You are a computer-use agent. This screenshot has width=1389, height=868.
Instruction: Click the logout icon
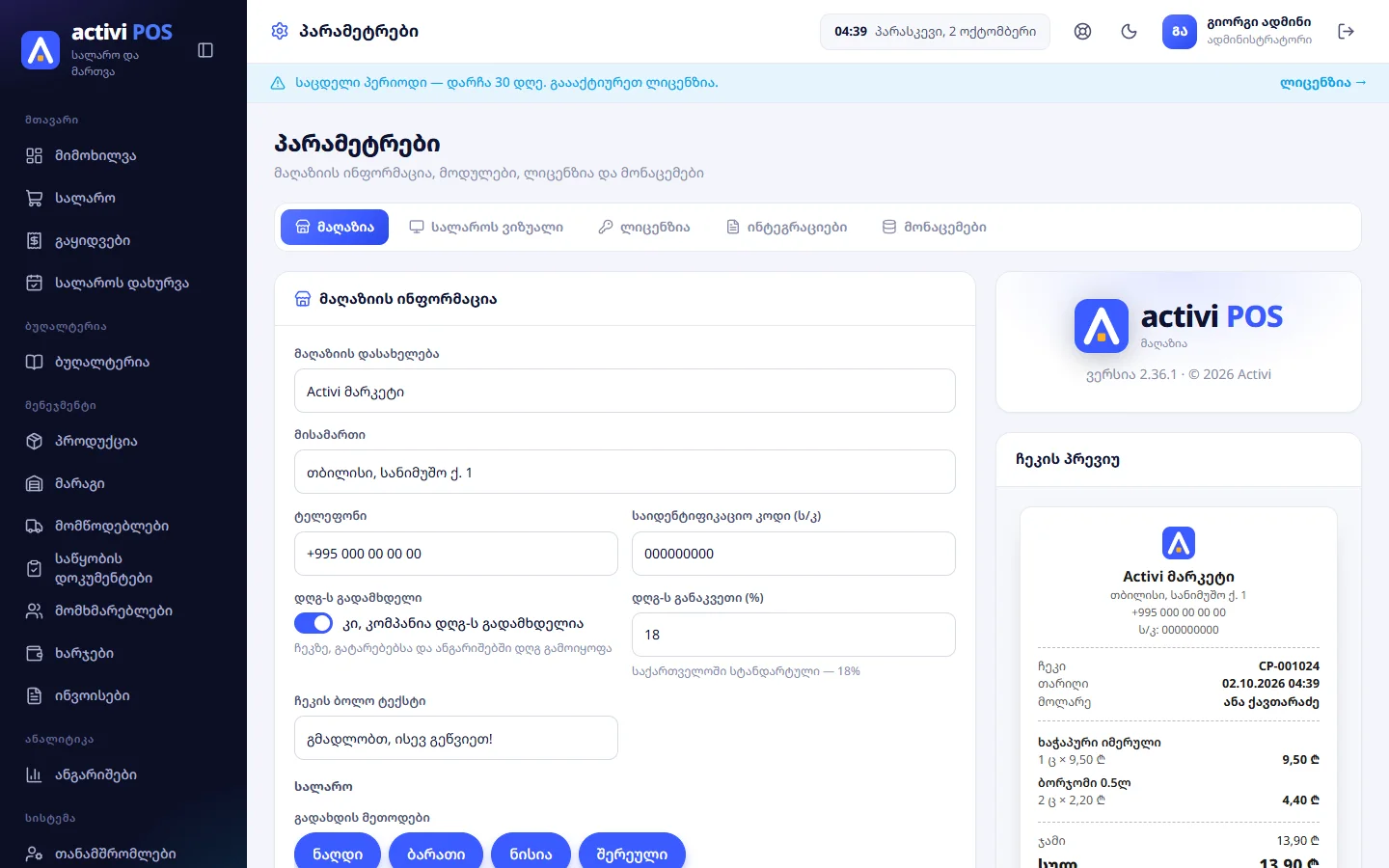click(x=1347, y=32)
